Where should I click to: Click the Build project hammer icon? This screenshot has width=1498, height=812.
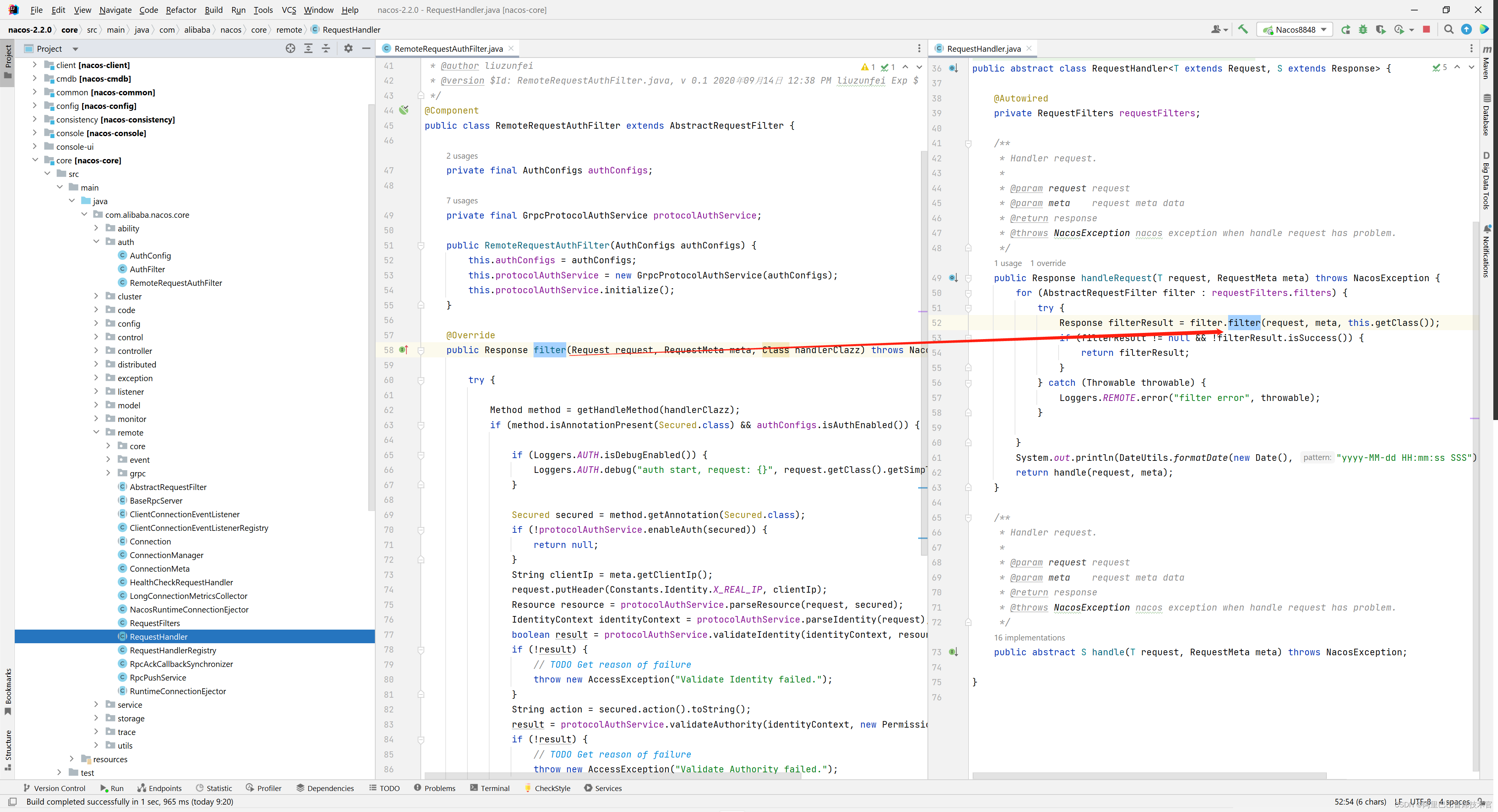point(1243,29)
